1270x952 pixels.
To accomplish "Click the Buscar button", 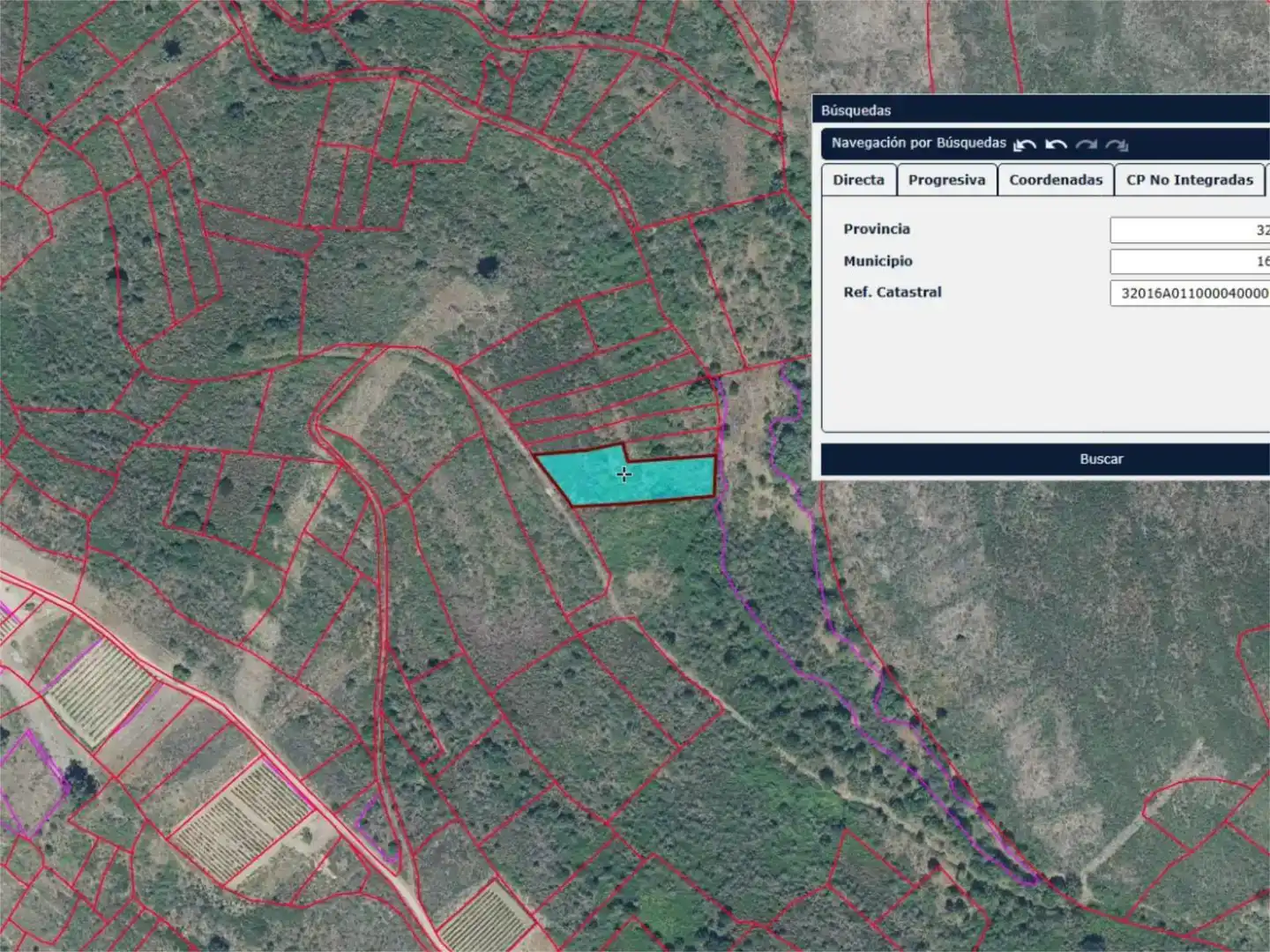I will point(1045,459).
